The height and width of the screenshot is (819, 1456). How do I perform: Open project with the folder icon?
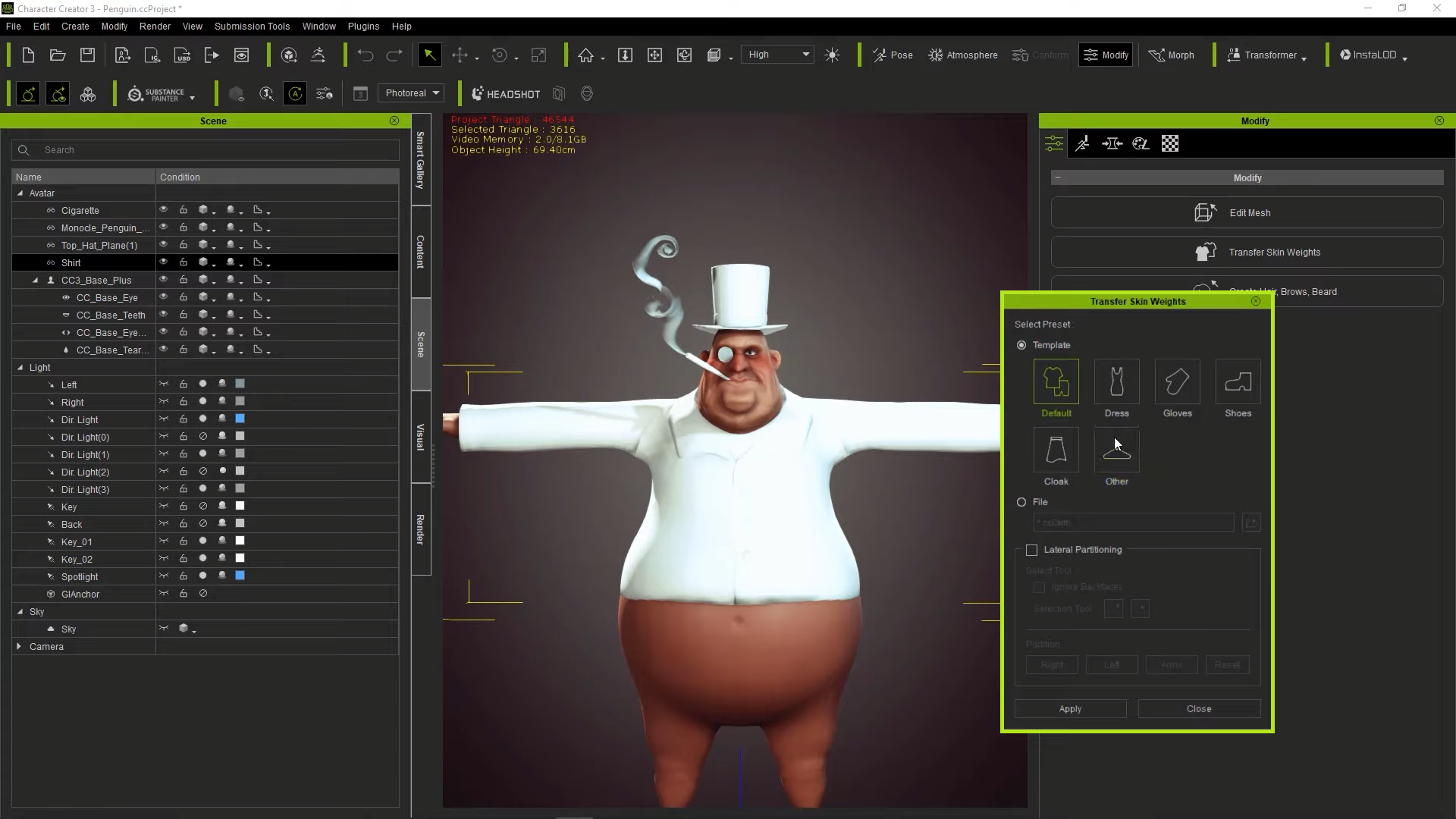58,55
